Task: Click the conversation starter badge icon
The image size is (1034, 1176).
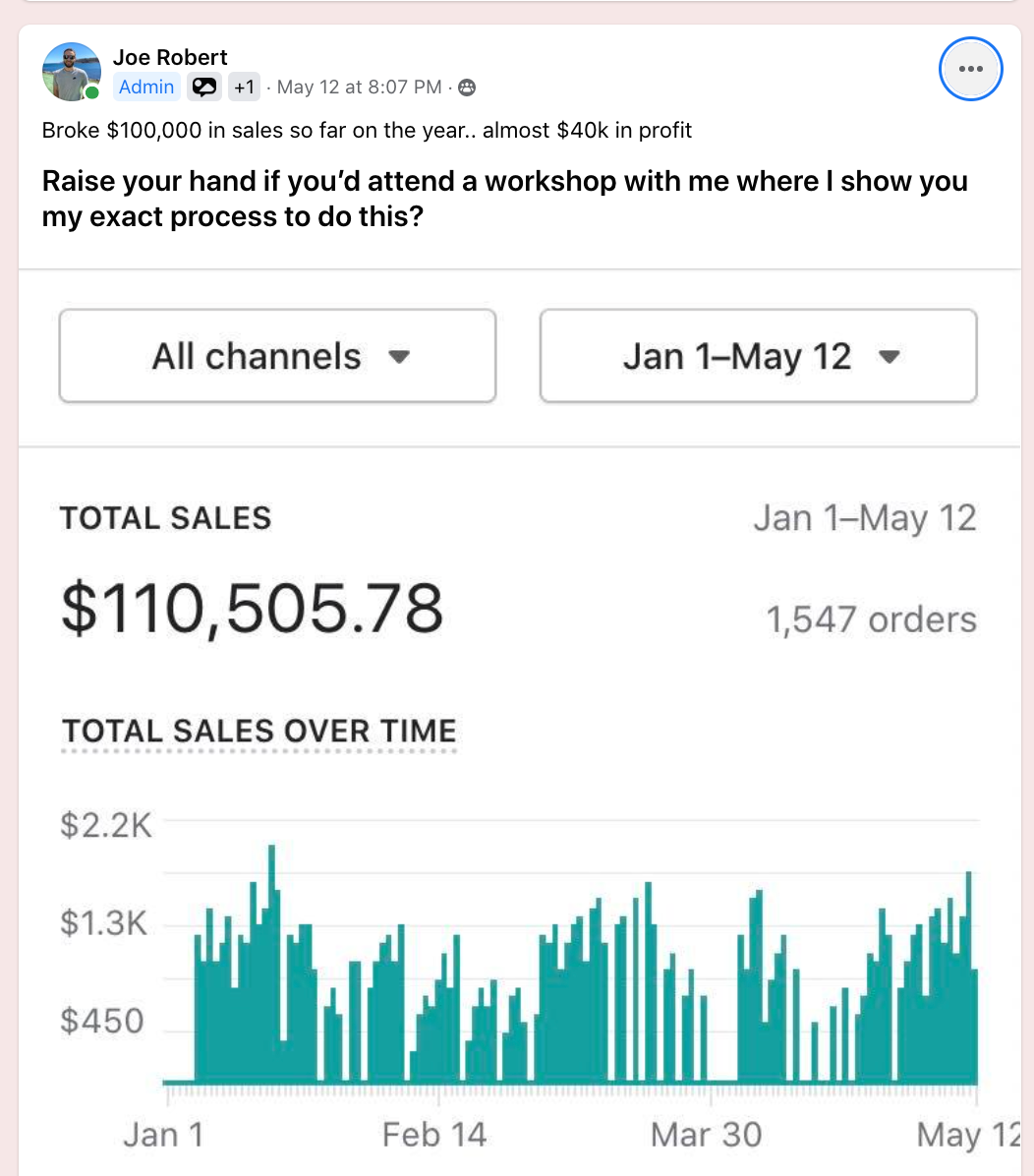Action: pyautogui.click(x=204, y=88)
